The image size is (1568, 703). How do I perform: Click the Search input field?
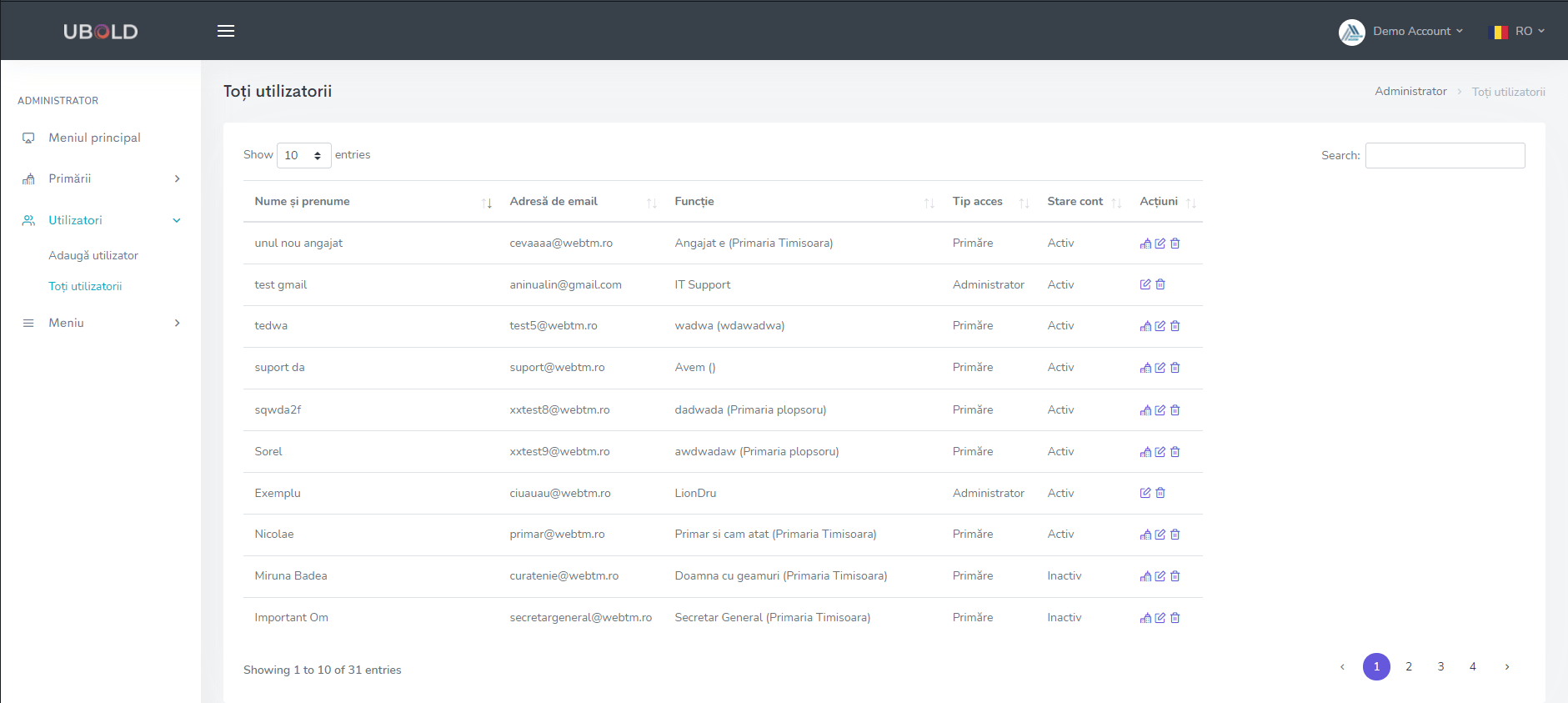coord(1445,155)
